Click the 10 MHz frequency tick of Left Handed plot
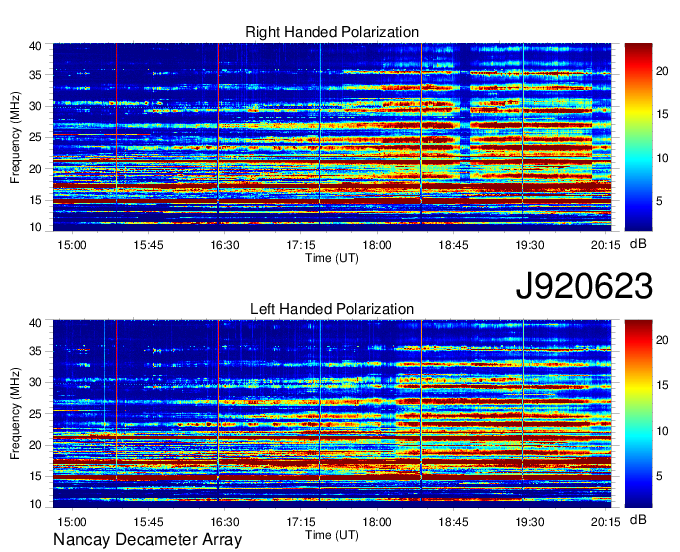 point(35,504)
